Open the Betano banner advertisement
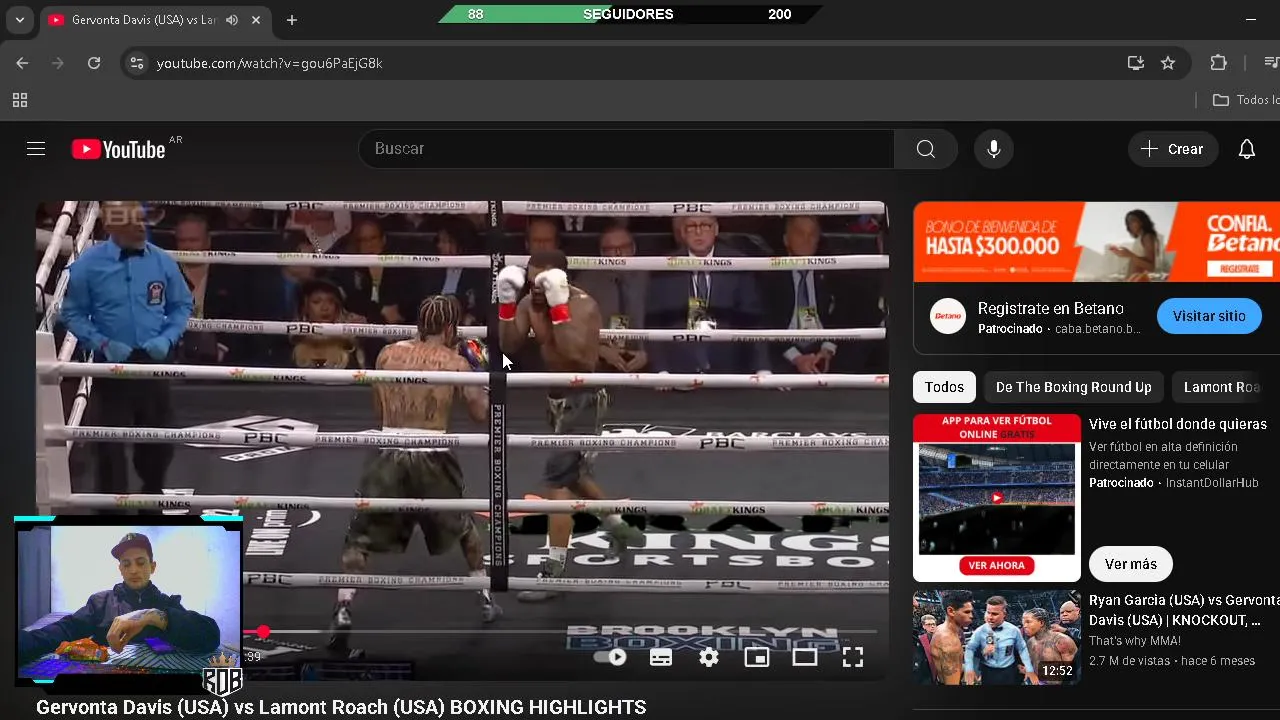This screenshot has height=720, width=1280. click(x=1096, y=242)
